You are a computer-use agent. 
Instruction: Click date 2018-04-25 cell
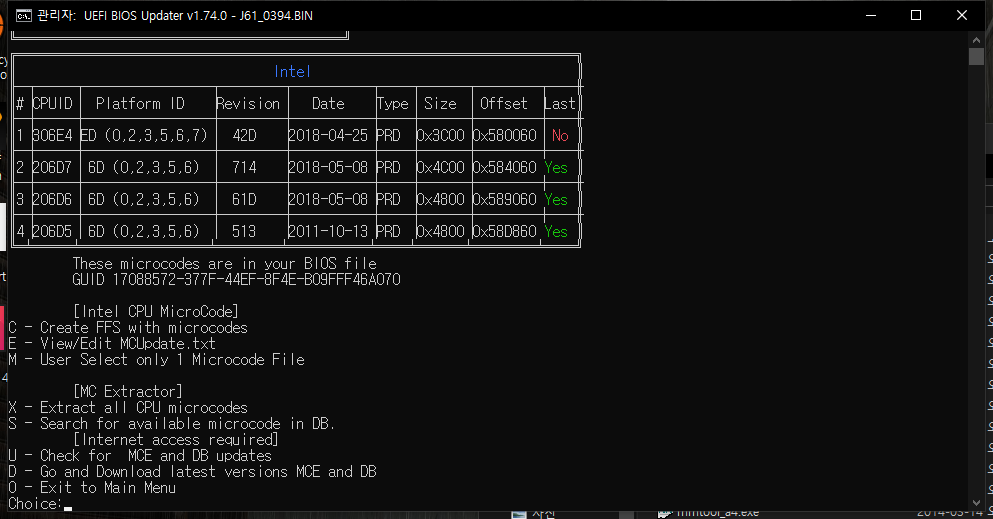[328, 135]
